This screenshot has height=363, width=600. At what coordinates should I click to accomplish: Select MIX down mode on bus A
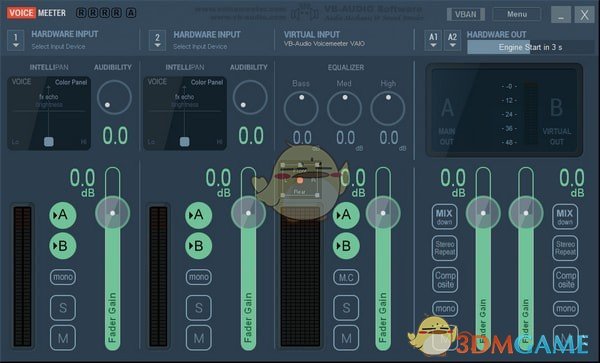coord(444,217)
